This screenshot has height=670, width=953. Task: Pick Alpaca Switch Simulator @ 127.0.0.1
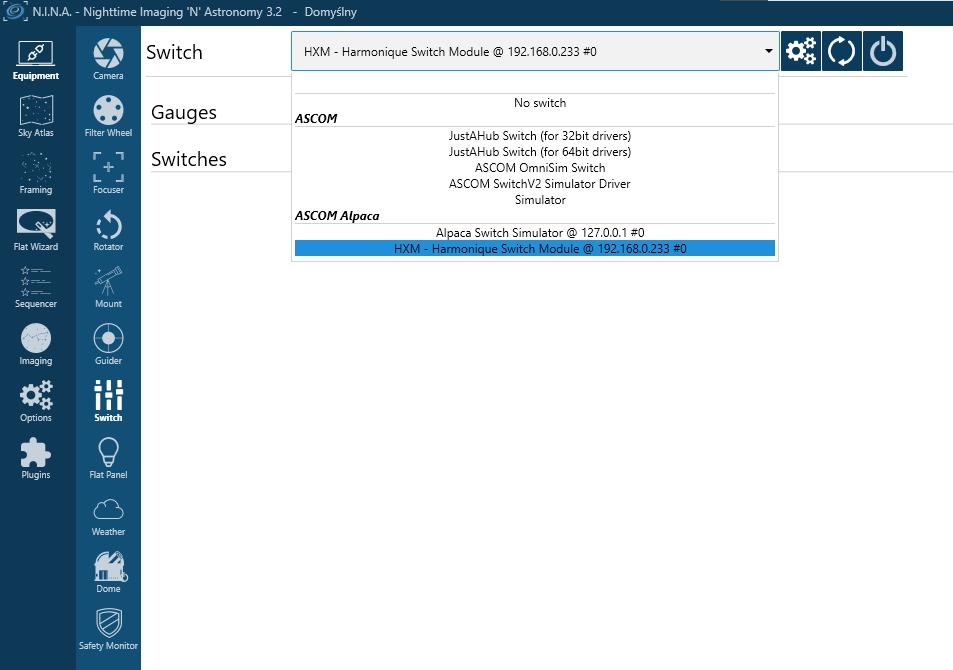[539, 232]
